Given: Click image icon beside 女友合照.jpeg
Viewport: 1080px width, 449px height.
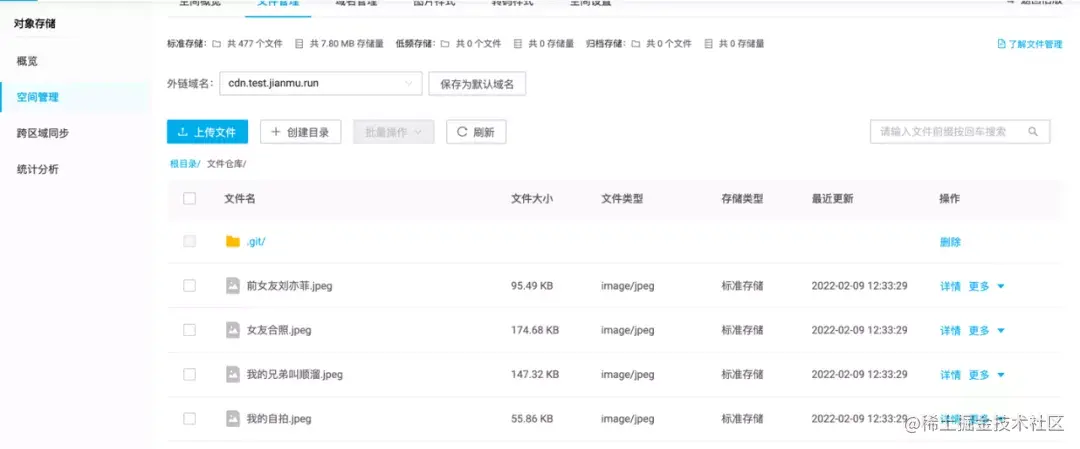Looking at the screenshot, I should [x=233, y=330].
